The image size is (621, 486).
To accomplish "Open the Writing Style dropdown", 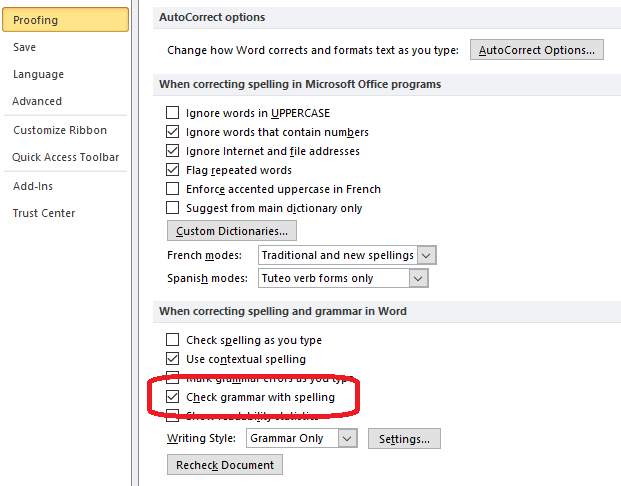I will click(x=346, y=438).
